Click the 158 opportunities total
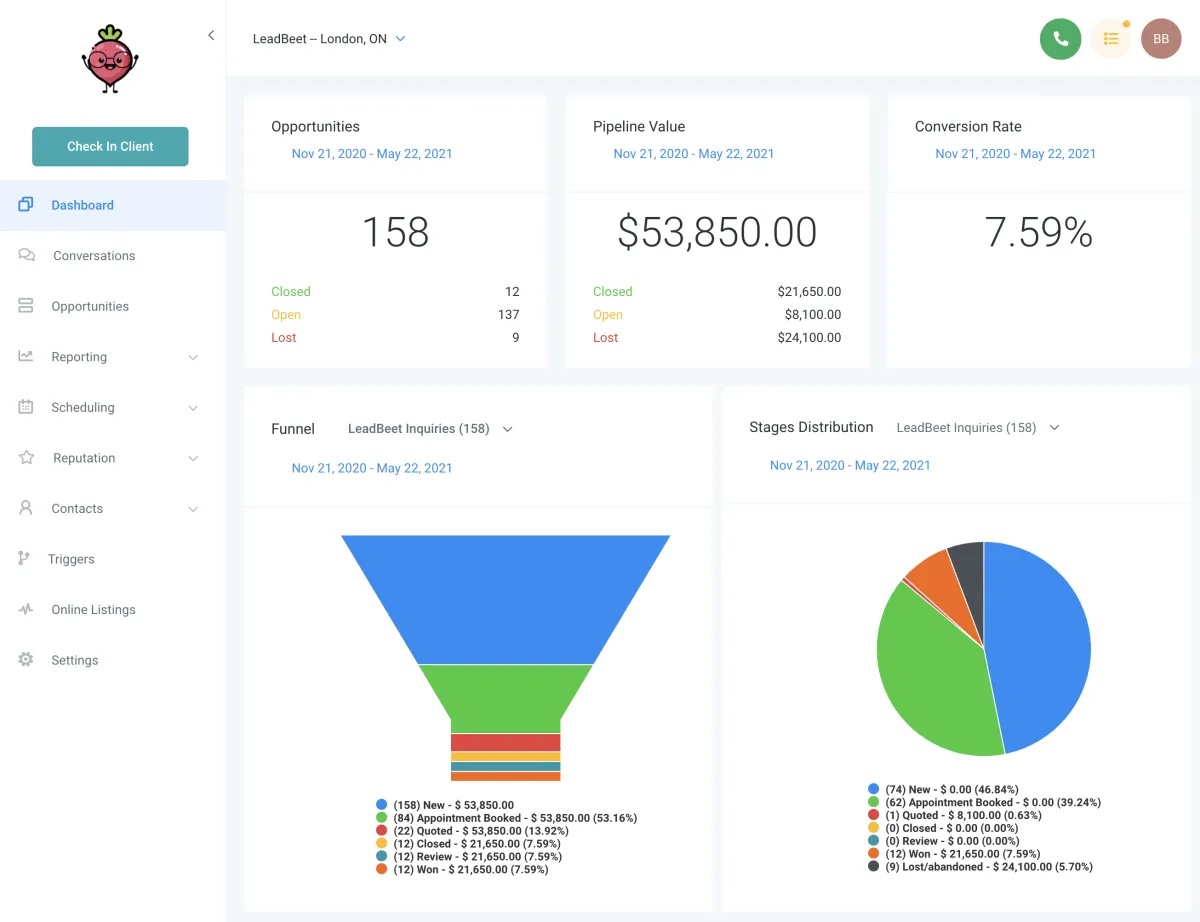This screenshot has width=1200, height=922. tap(395, 232)
